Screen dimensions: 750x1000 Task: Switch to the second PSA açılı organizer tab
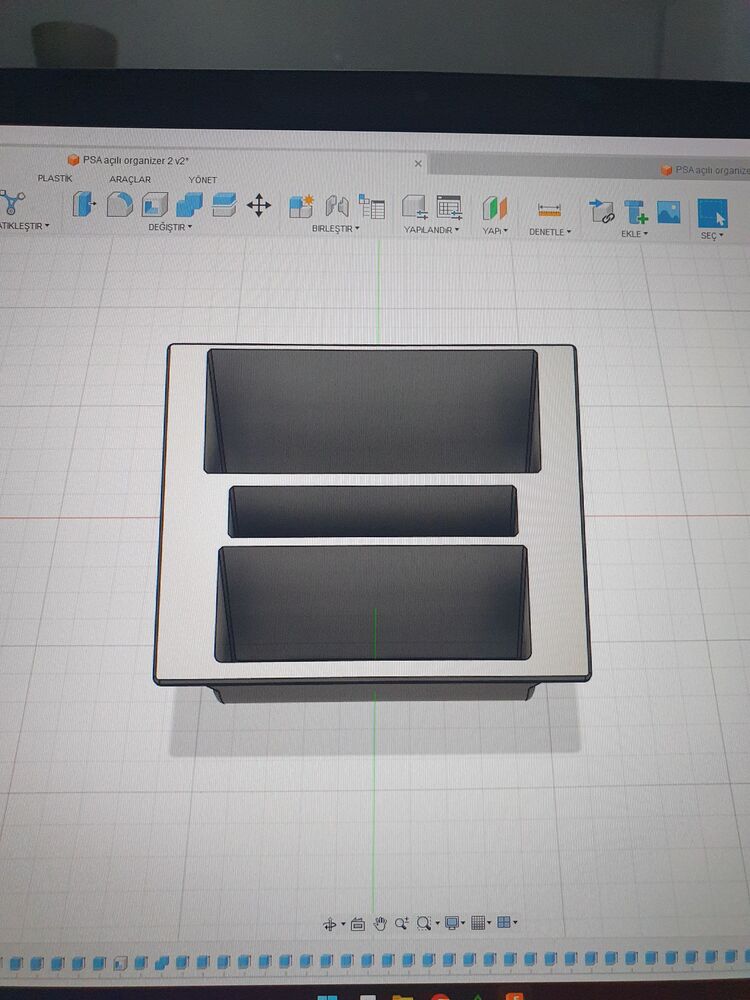(x=705, y=170)
